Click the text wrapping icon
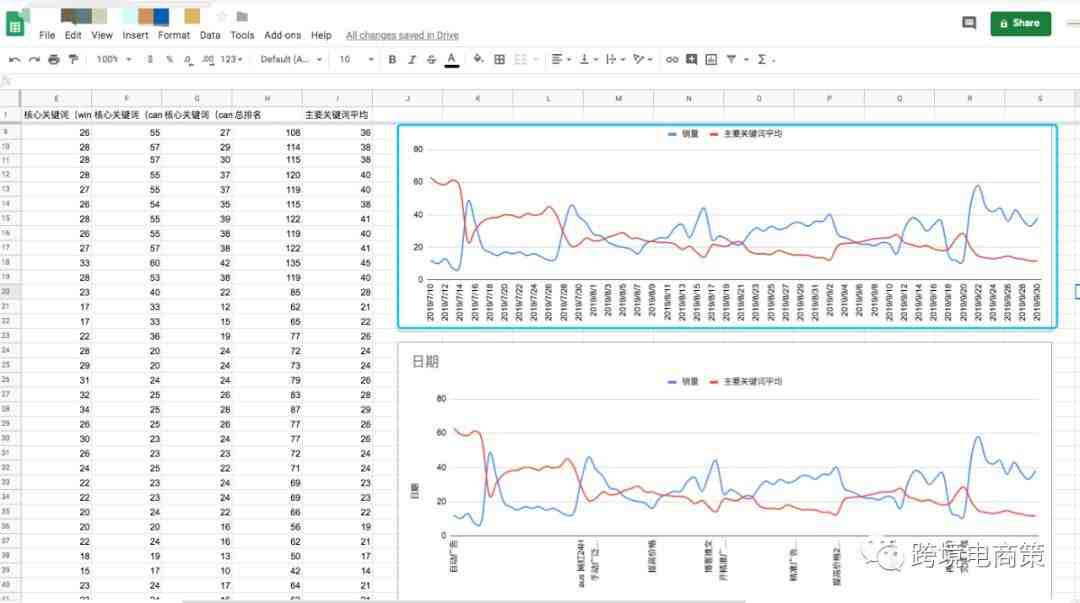The width and height of the screenshot is (1080, 603). pyautogui.click(x=611, y=60)
